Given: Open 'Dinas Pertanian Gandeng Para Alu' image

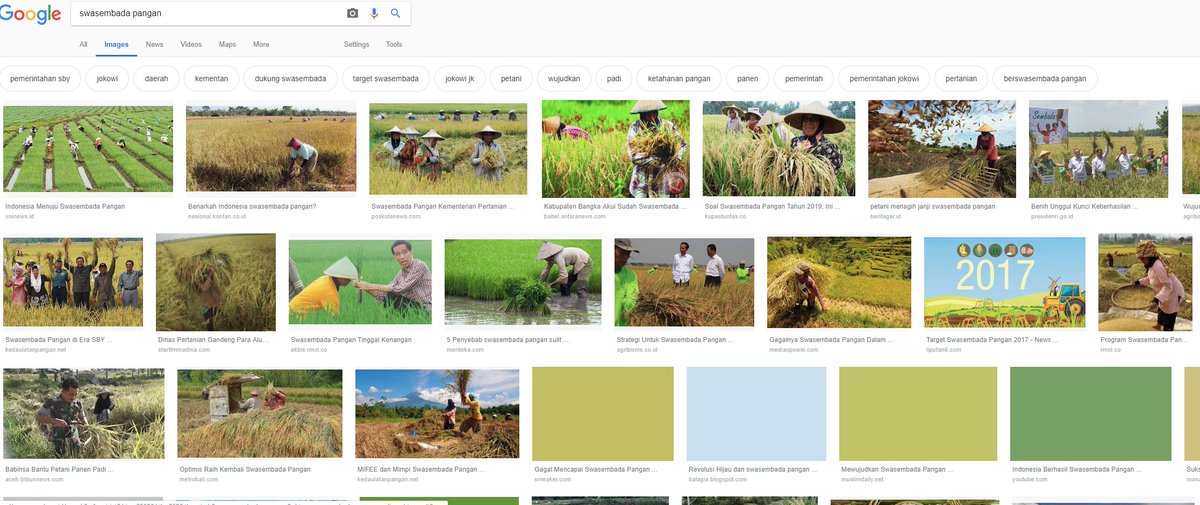Looking at the screenshot, I should tap(216, 282).
